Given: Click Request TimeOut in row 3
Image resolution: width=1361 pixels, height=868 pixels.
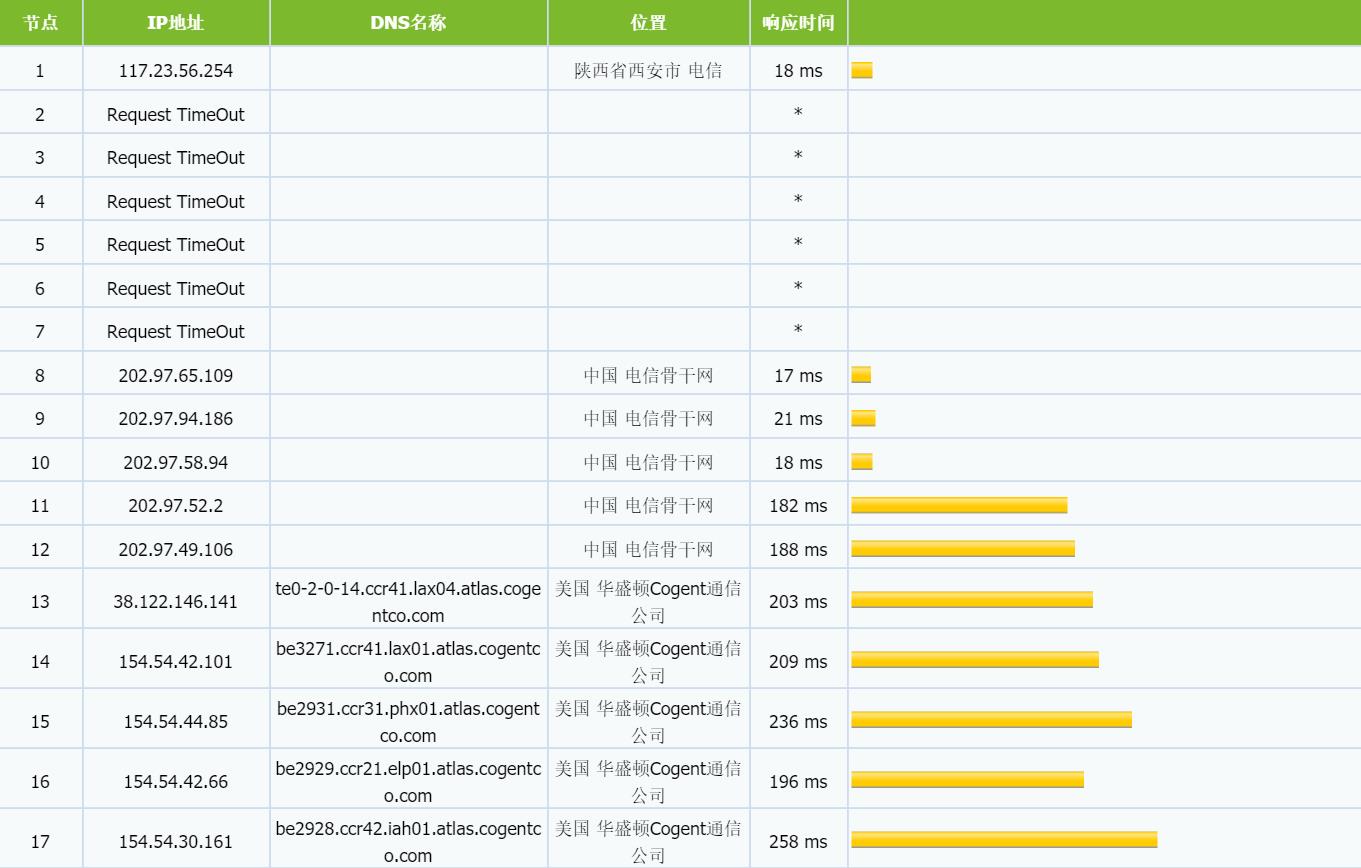Looking at the screenshot, I should click(176, 158).
